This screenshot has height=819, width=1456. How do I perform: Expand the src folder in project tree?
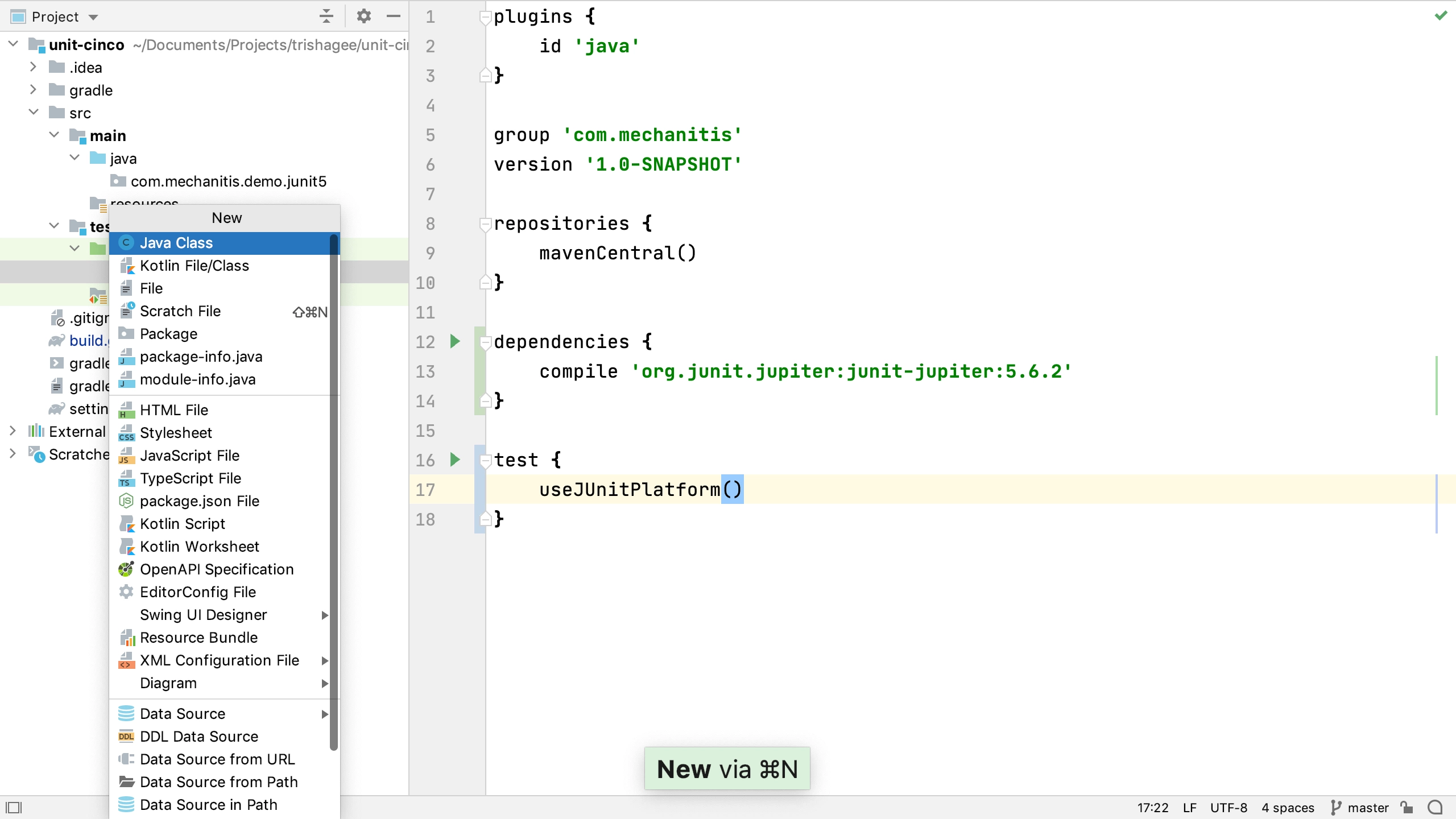click(33, 112)
